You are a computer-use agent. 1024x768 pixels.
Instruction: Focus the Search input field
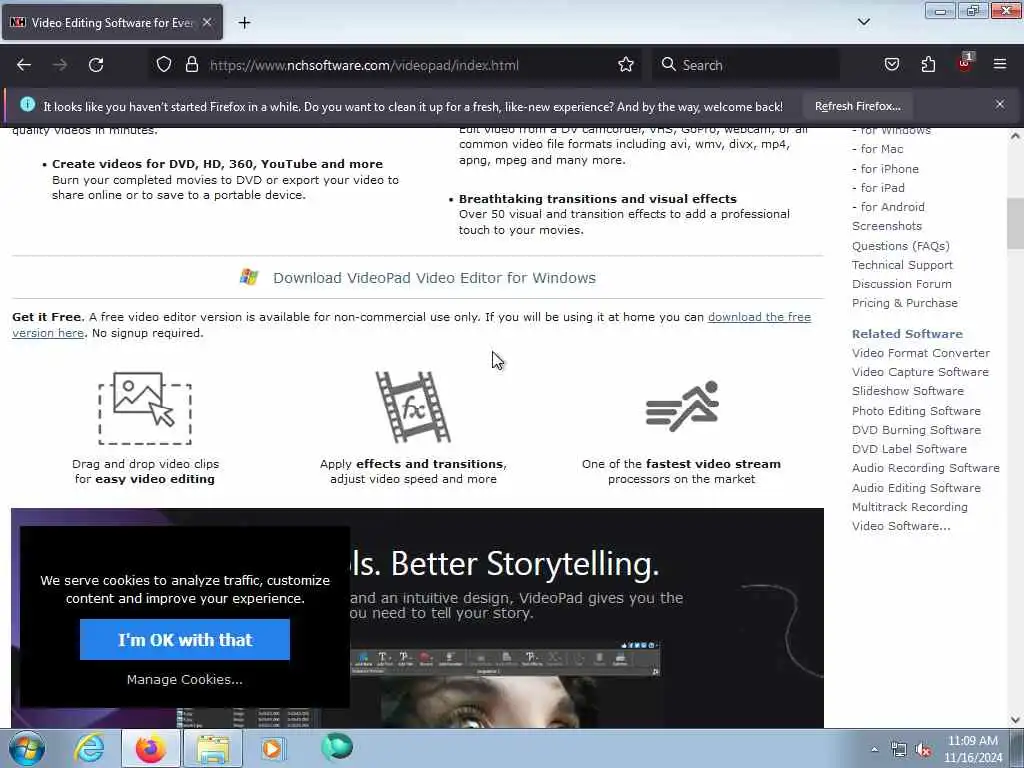pos(746,65)
